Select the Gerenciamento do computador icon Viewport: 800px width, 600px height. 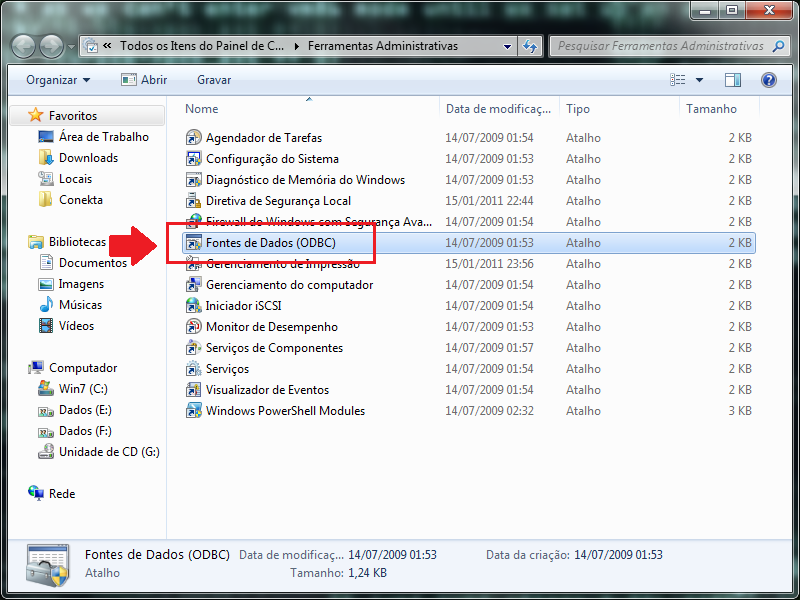coord(193,285)
